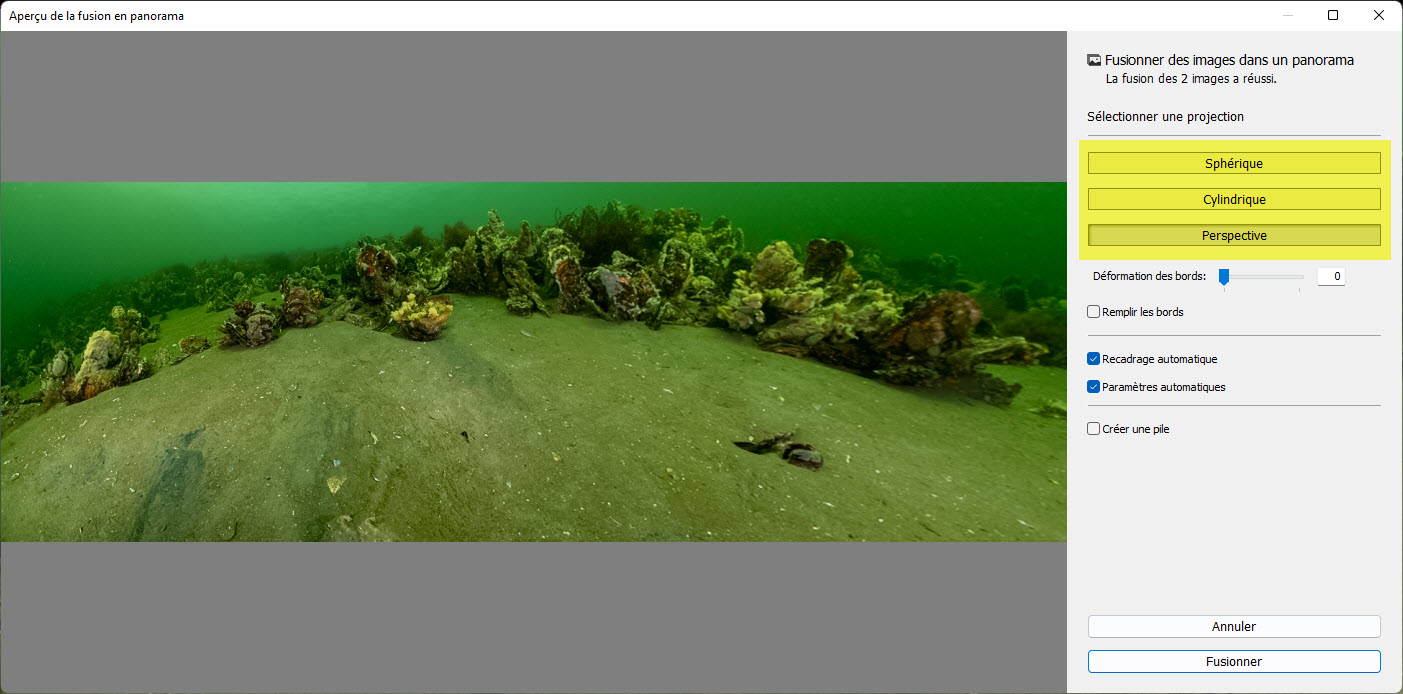Select the Cylindrique projection

1234,199
